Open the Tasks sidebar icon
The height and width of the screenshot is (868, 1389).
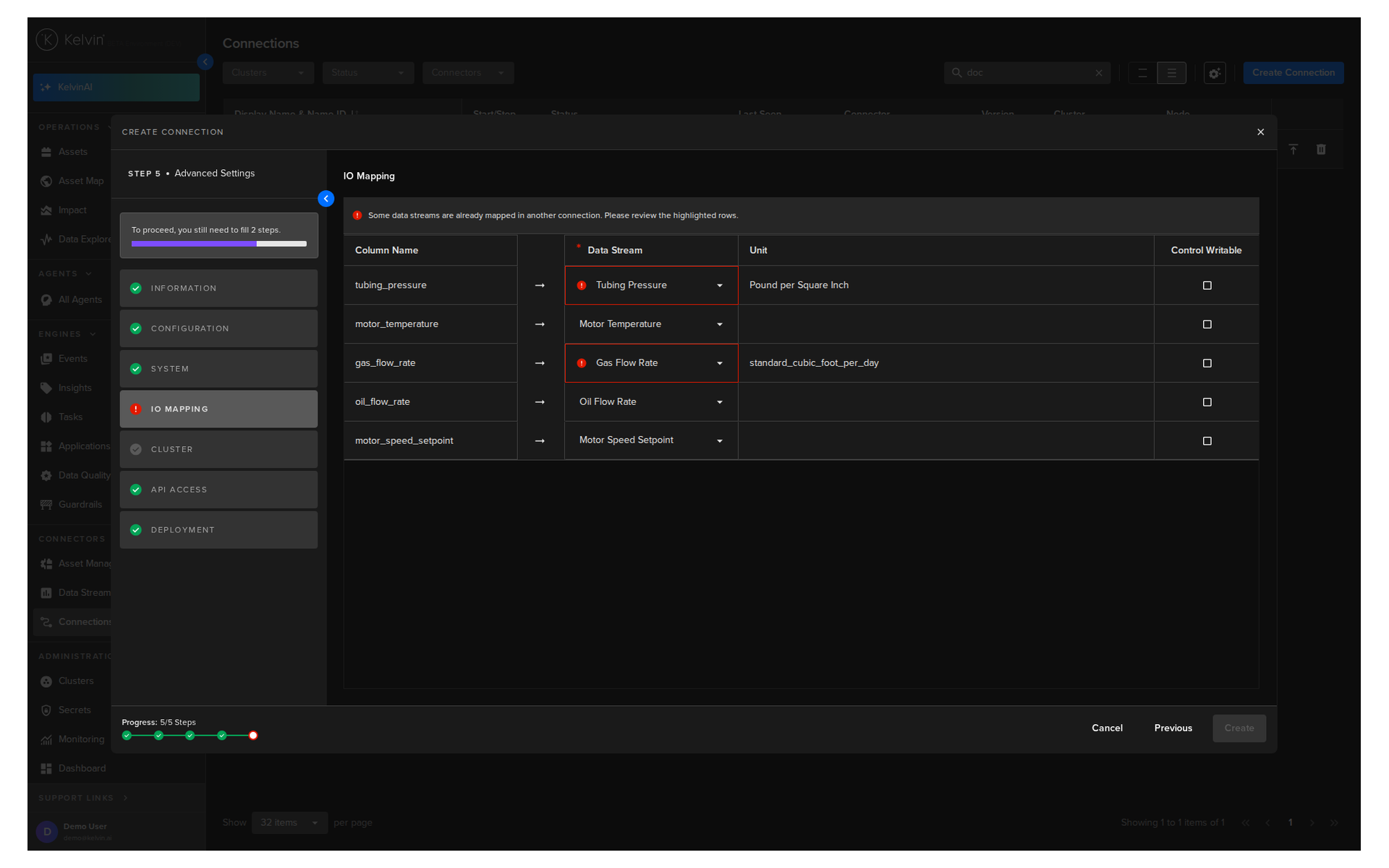click(x=46, y=417)
